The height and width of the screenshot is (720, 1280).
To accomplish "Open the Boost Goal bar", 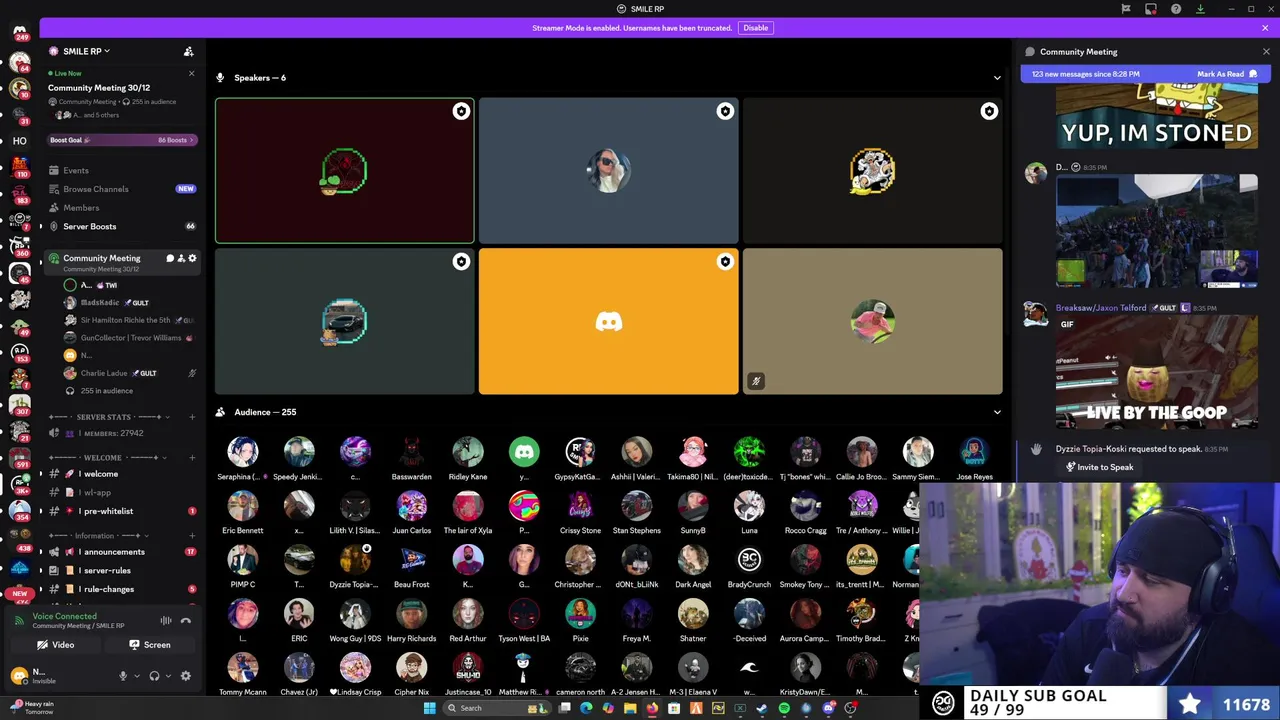I will (122, 140).
